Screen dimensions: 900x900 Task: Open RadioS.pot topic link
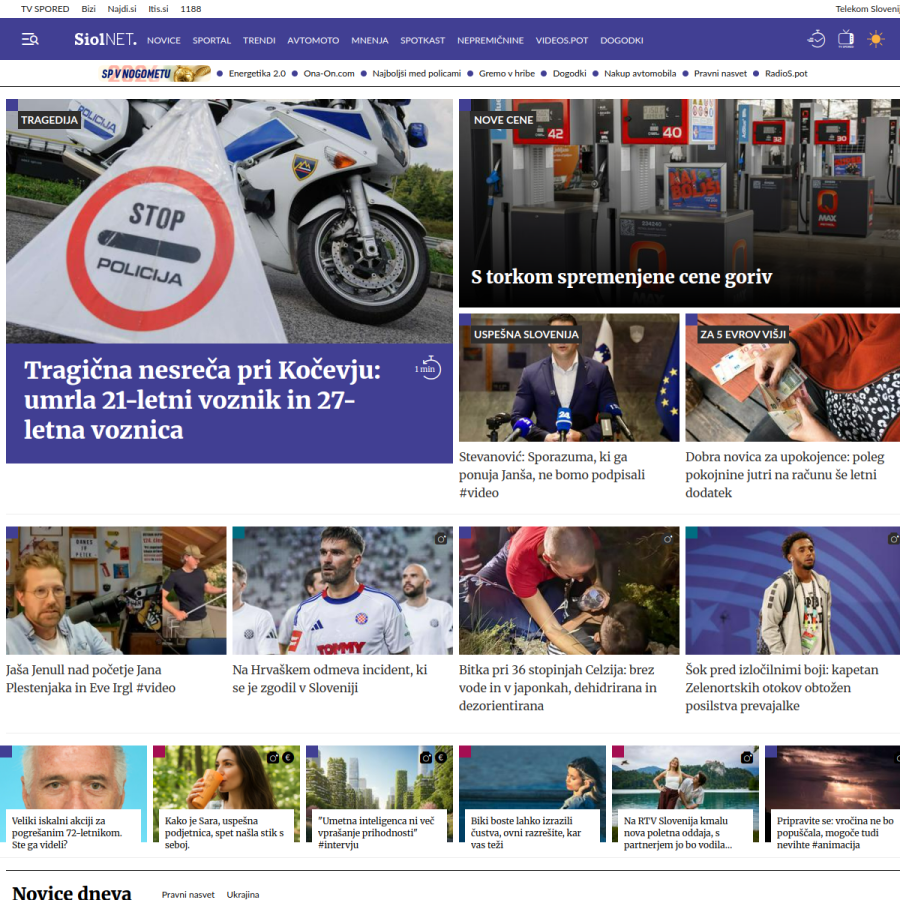786,73
